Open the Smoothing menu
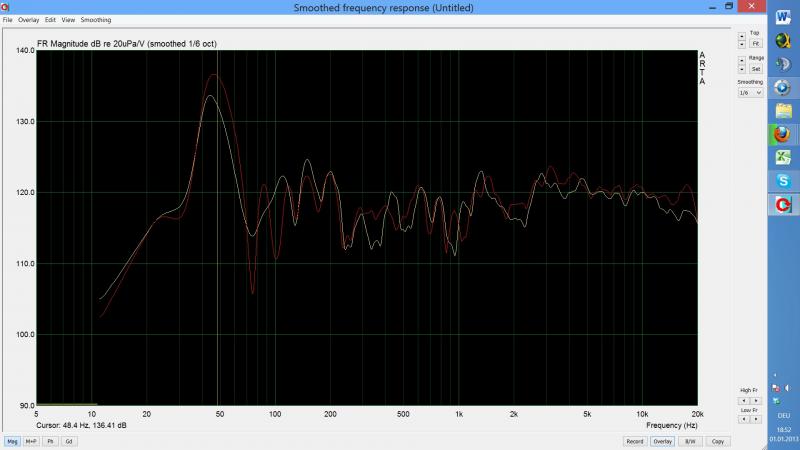Viewport: 800px width, 450px height. click(x=96, y=20)
